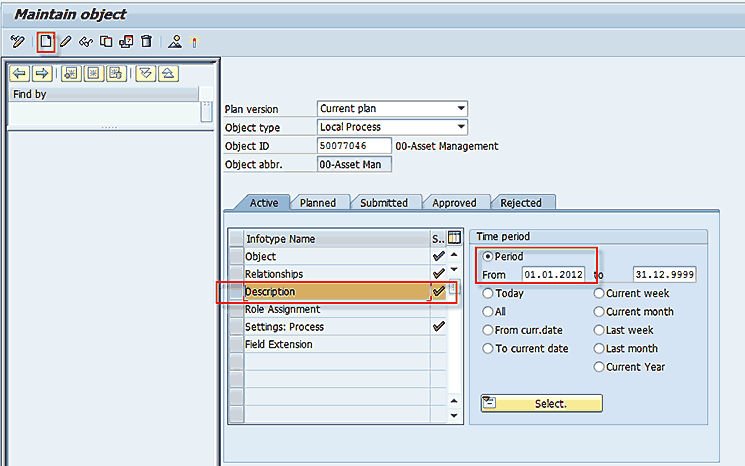Click the Delete trash can icon
Viewport: 745px width, 466px height.
pos(146,41)
